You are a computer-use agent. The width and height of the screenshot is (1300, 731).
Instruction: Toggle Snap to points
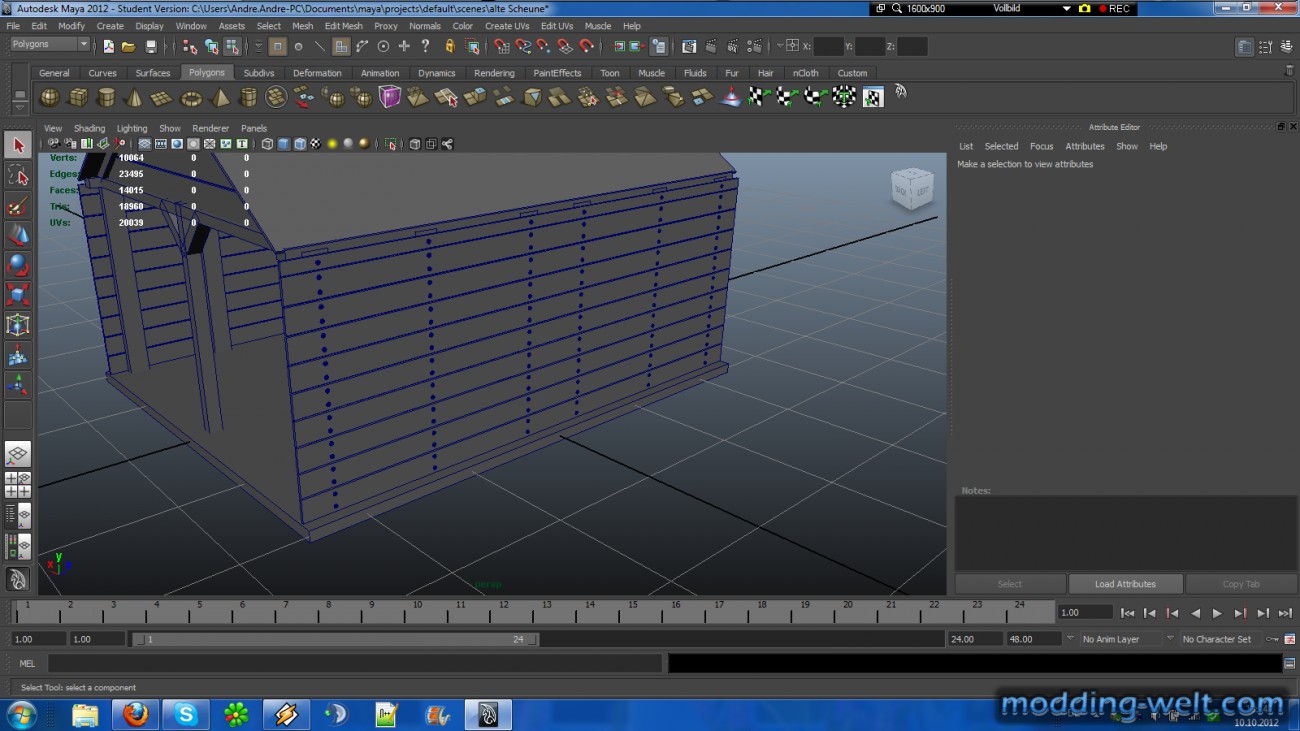pyautogui.click(x=544, y=46)
